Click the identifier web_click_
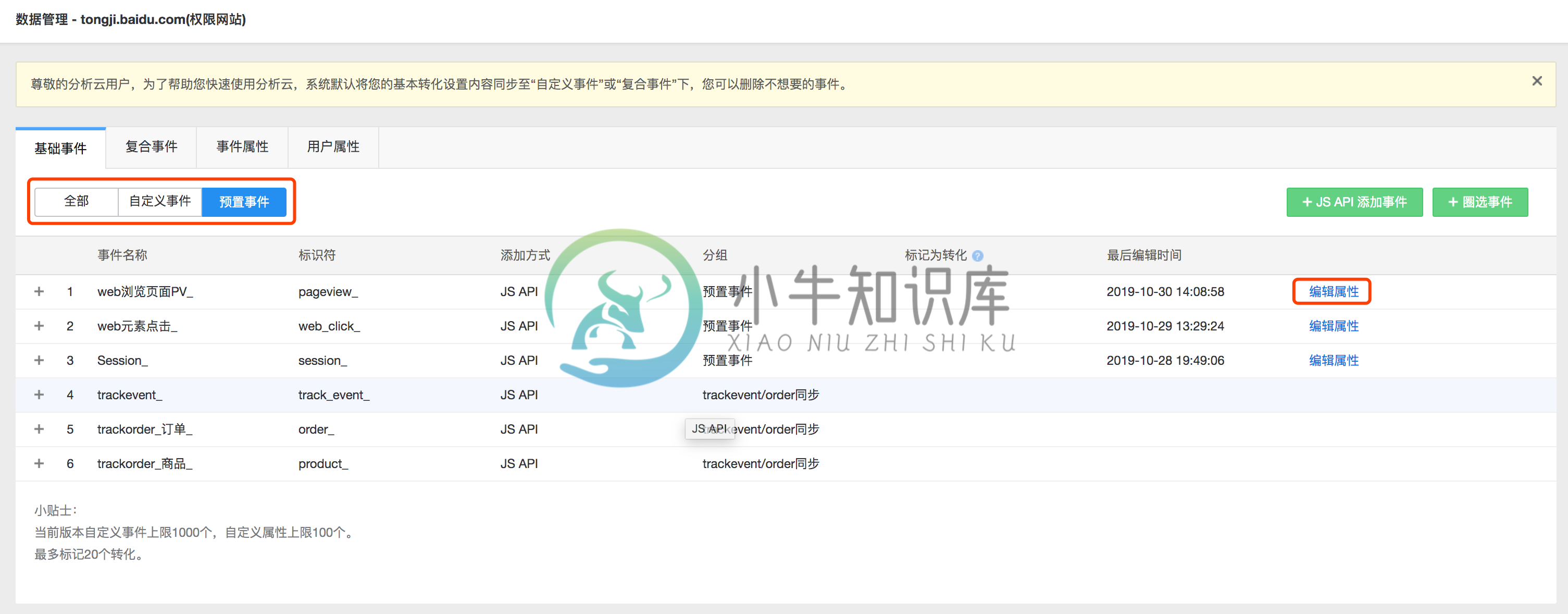Screen dimensions: 1568x614 [x=329, y=326]
